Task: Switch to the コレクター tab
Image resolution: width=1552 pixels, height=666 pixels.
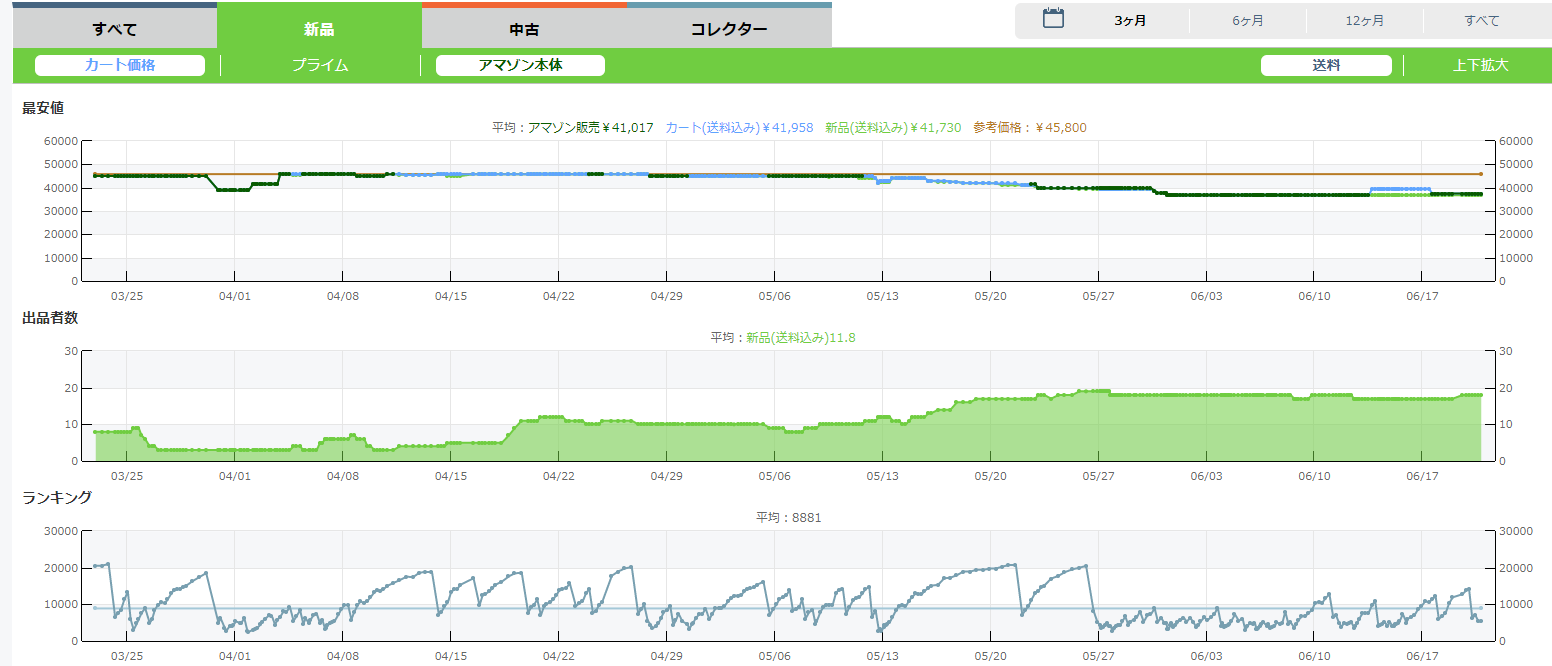Action: click(x=729, y=28)
